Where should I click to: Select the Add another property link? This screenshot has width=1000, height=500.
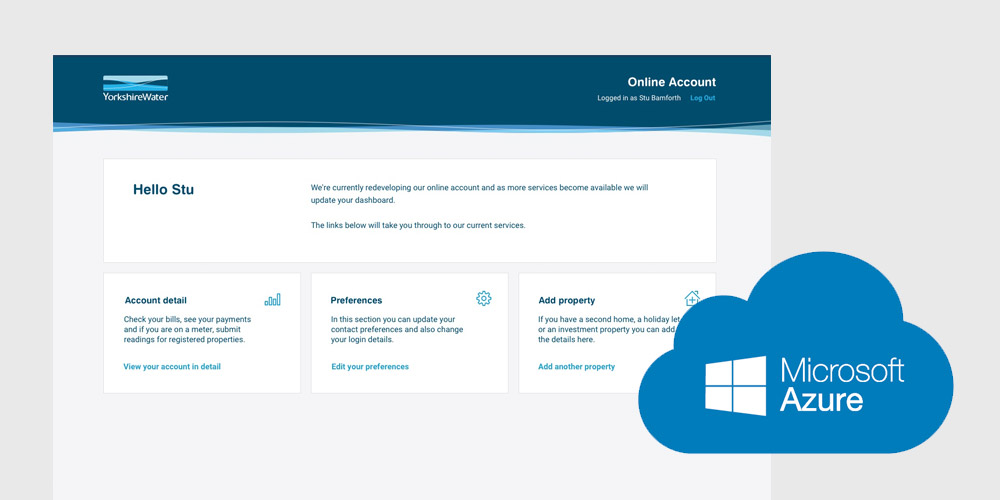pos(576,367)
